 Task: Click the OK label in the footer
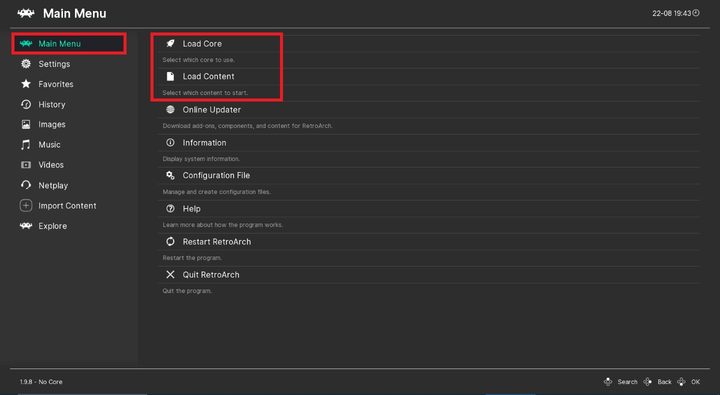pyautogui.click(x=695, y=382)
